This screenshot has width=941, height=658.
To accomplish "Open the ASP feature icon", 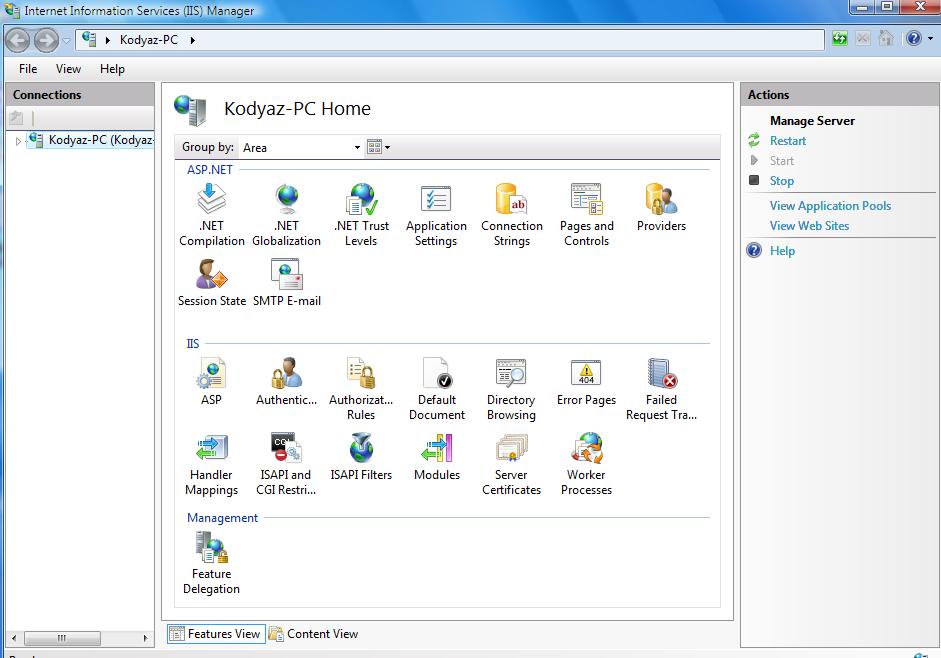I will pyautogui.click(x=211, y=382).
